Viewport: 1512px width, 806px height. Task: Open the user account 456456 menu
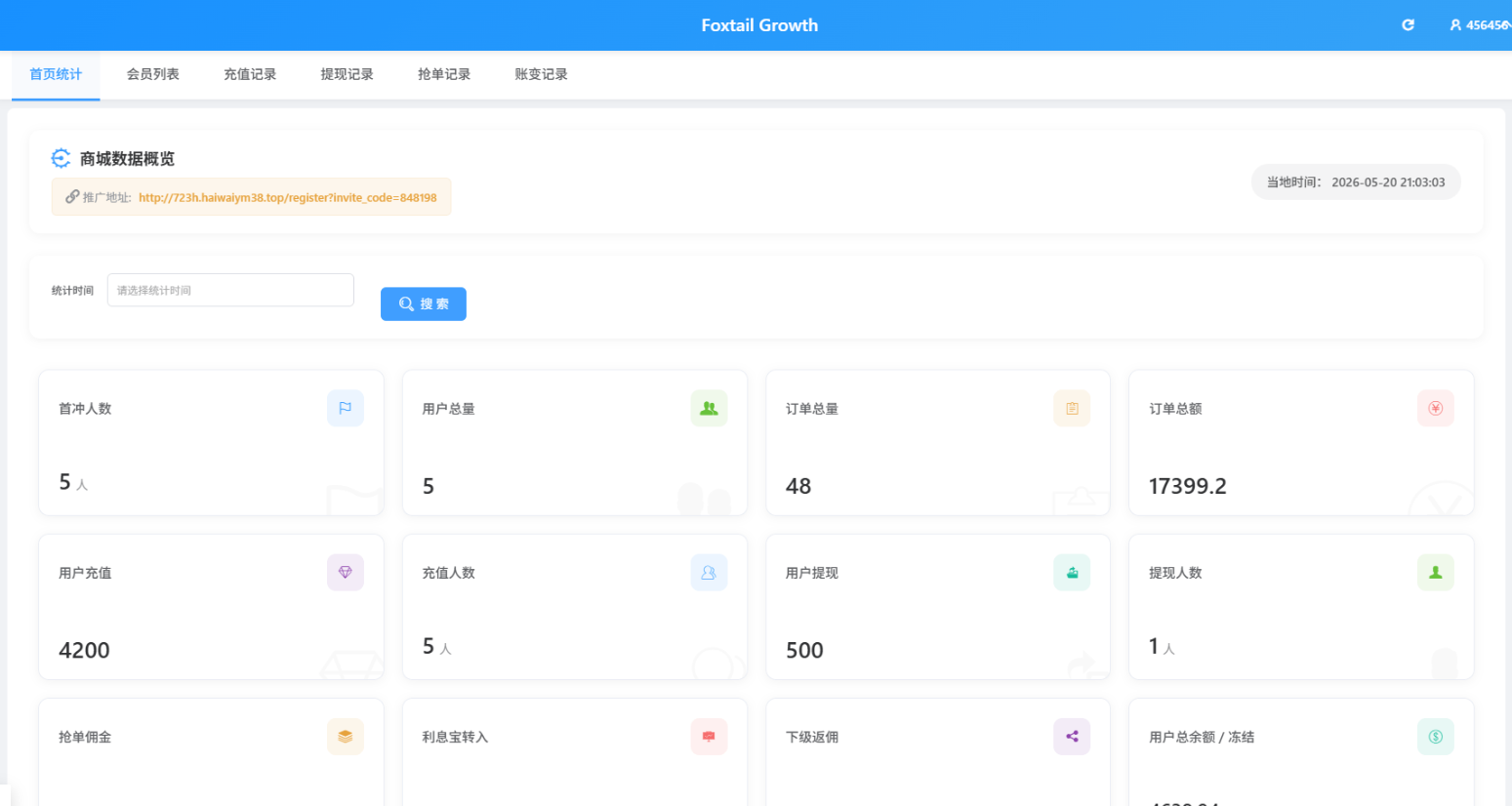[1480, 25]
